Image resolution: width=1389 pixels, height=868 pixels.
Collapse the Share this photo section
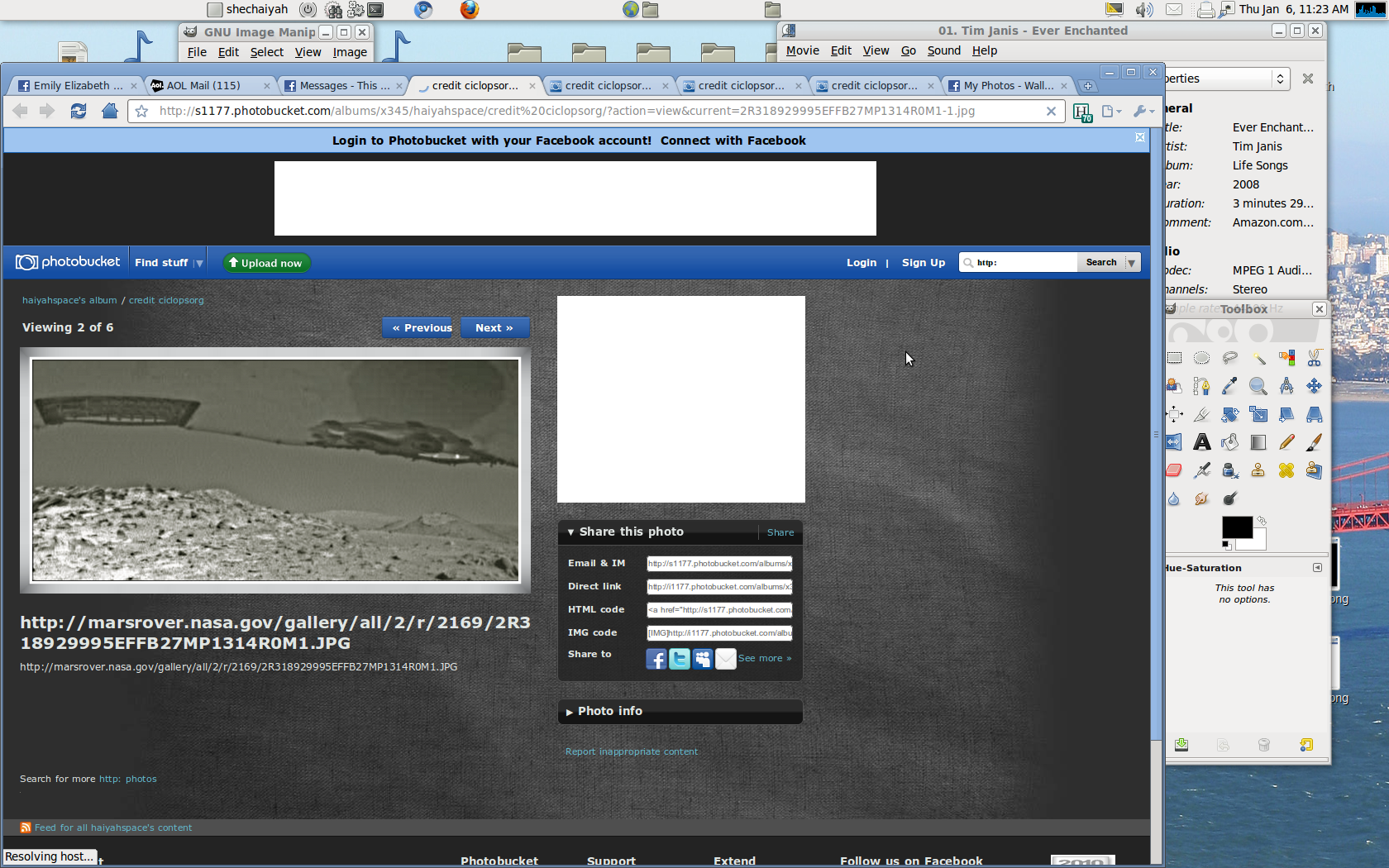570,532
